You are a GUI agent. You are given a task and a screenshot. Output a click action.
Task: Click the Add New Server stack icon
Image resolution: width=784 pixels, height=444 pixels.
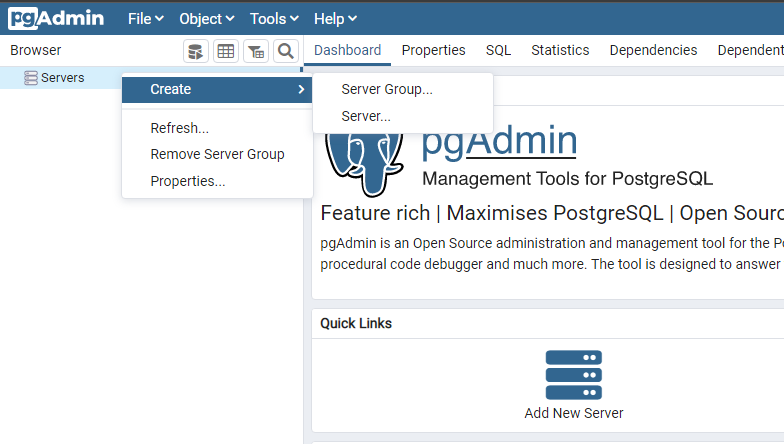[x=574, y=375]
